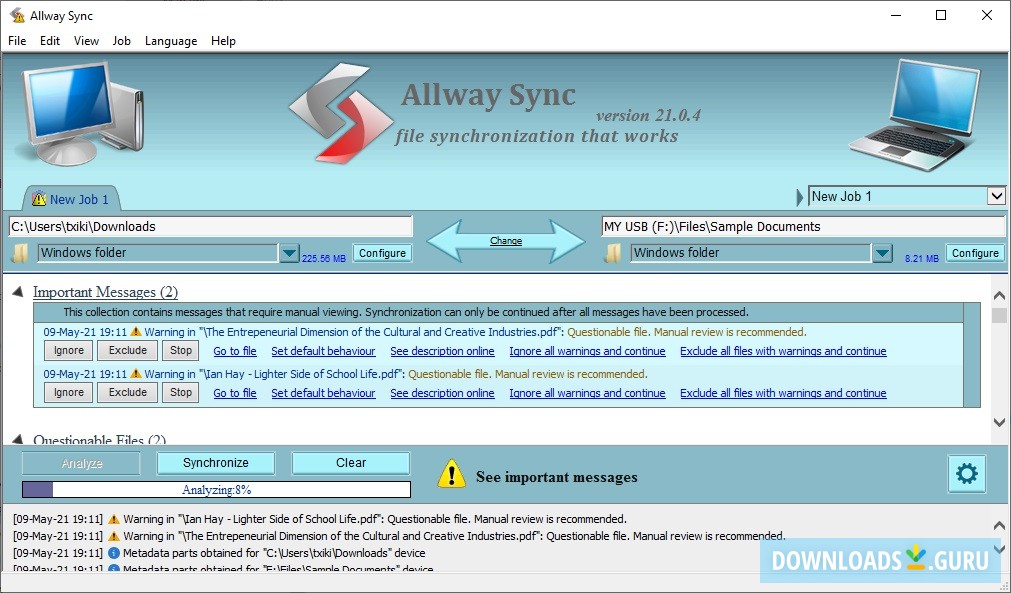Image resolution: width=1011 pixels, height=593 pixels.
Task: Click Configure for the left Downloads folder
Action: 382,253
